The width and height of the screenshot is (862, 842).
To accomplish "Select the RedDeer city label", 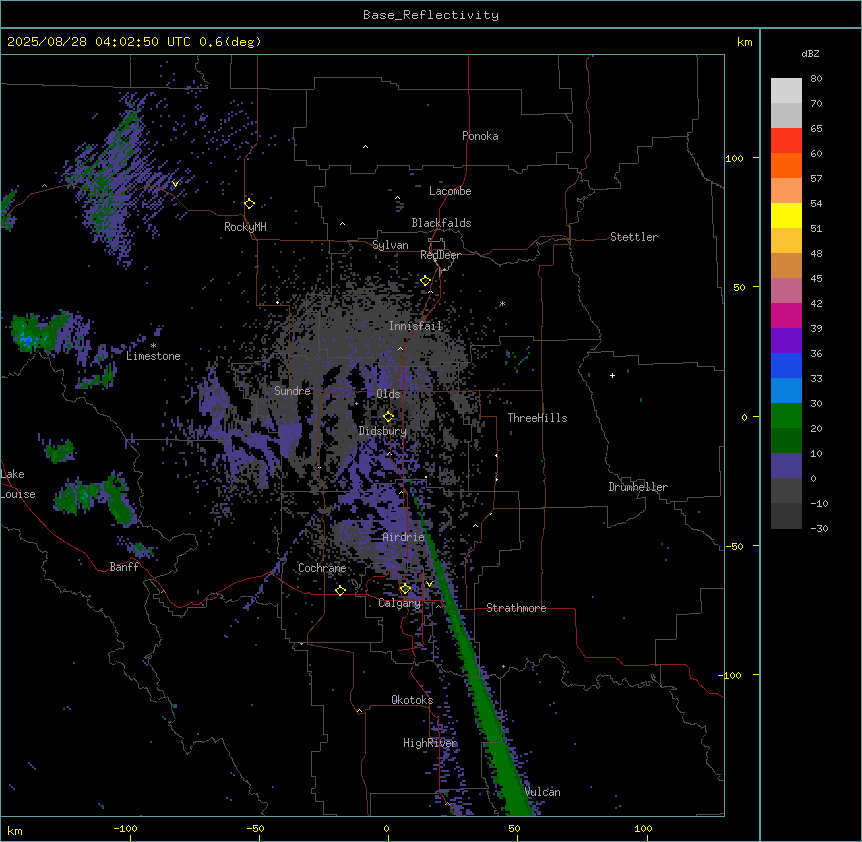I will [440, 255].
